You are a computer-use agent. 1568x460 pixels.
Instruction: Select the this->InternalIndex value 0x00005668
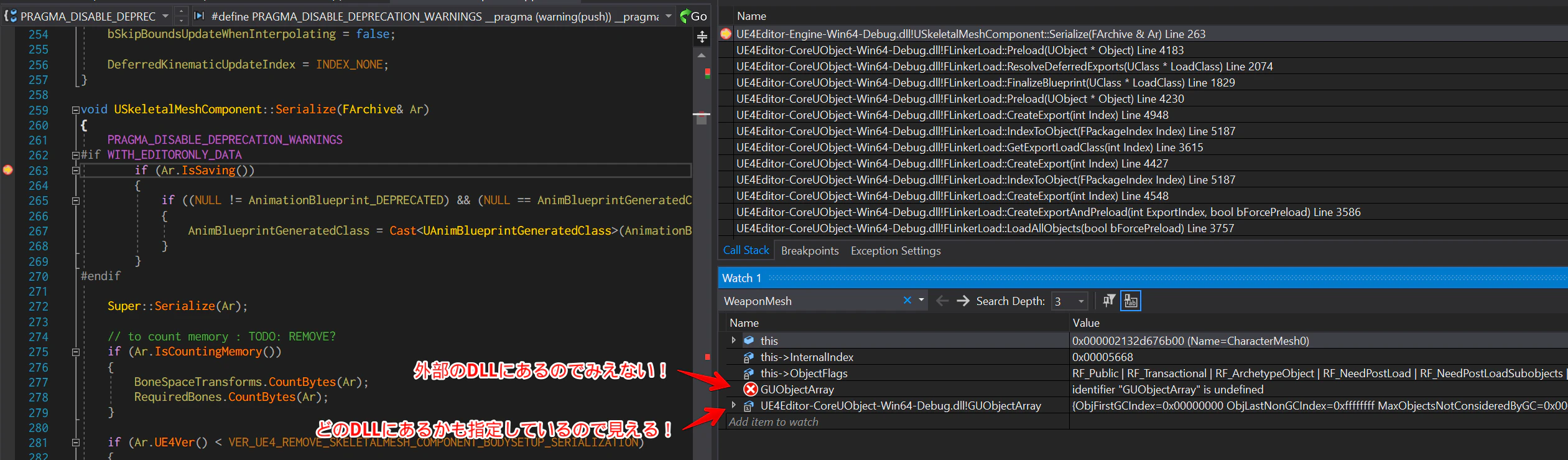pos(1103,357)
